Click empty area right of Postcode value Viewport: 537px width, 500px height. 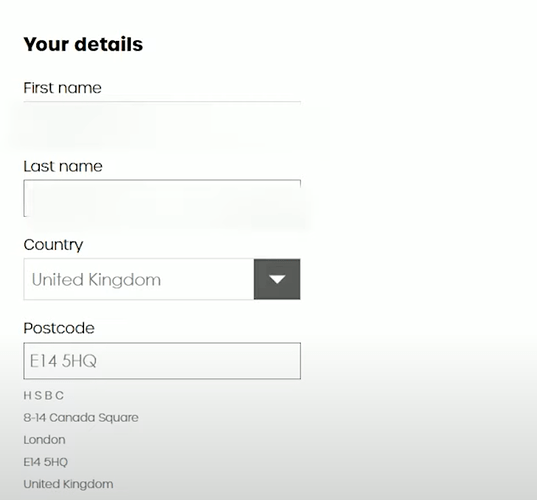point(199,361)
